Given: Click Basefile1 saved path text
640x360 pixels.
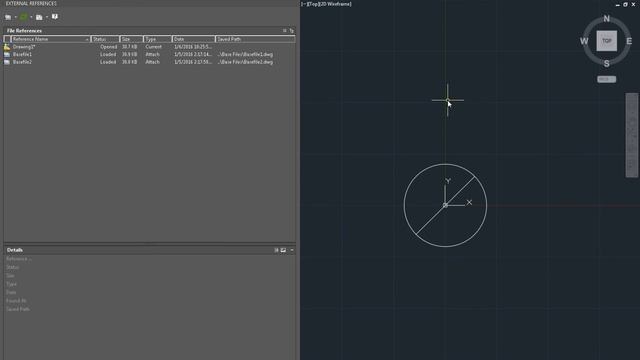Looking at the screenshot, I should pos(245,54).
